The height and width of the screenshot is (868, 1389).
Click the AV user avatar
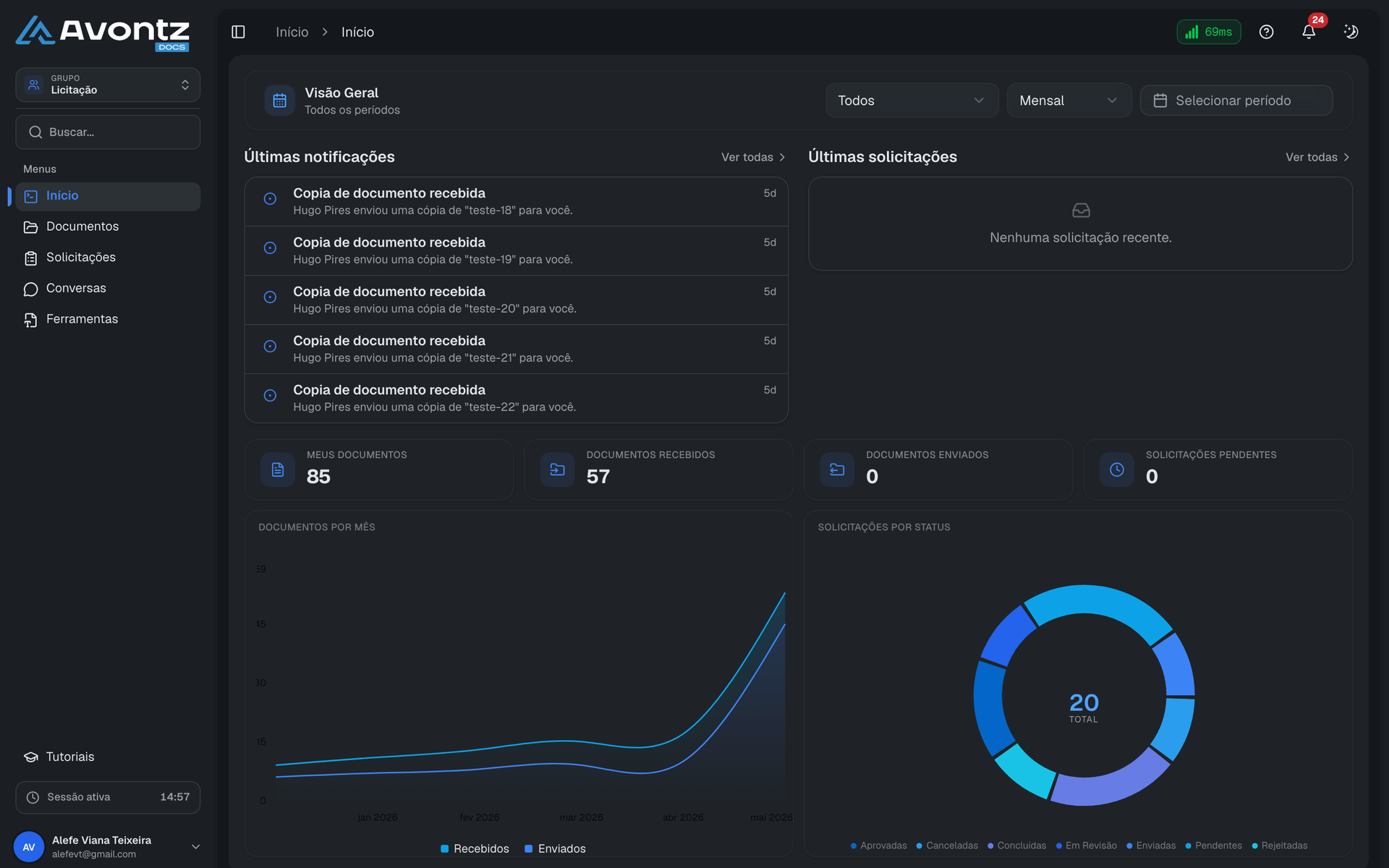29,847
